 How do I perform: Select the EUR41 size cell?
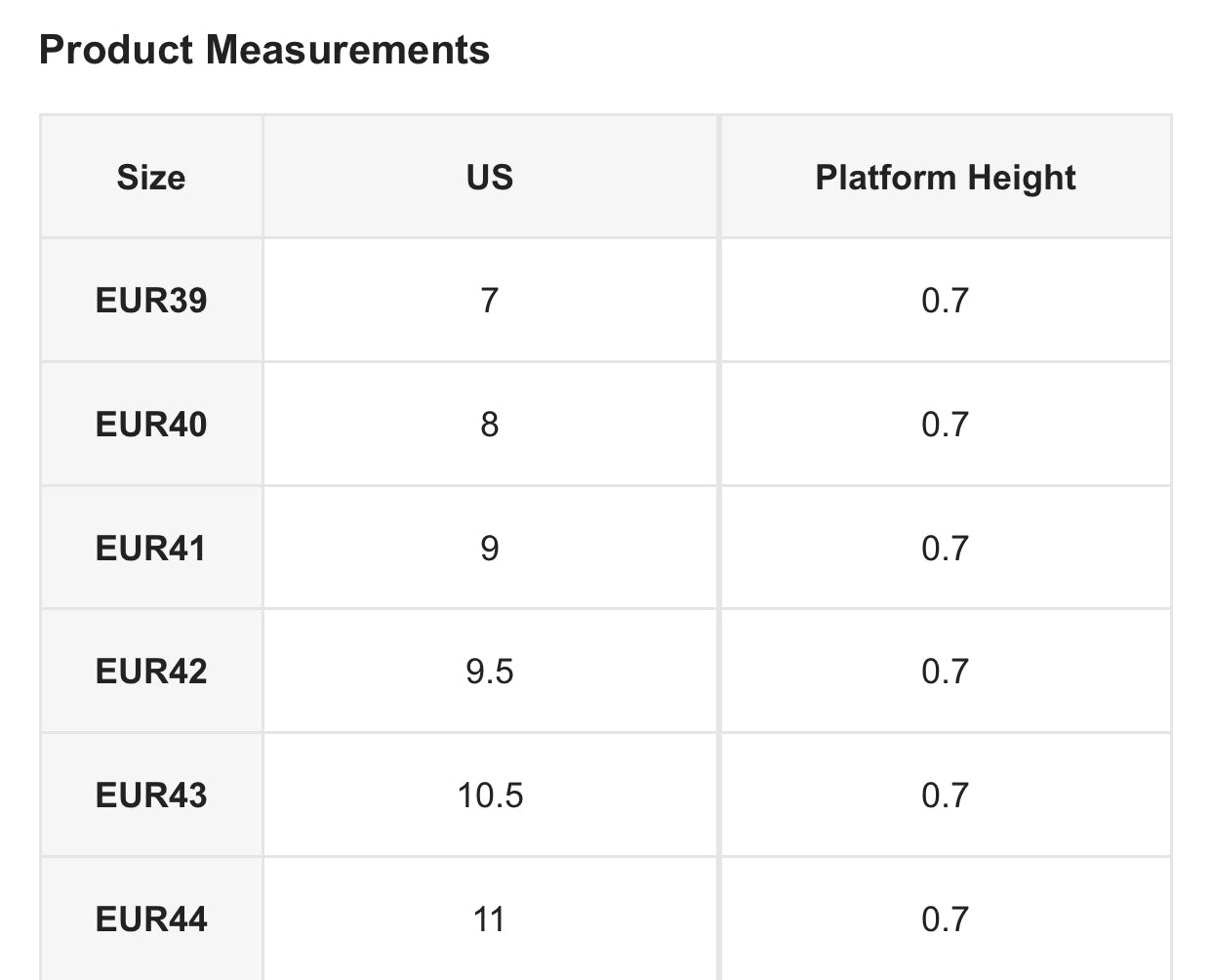pos(151,549)
